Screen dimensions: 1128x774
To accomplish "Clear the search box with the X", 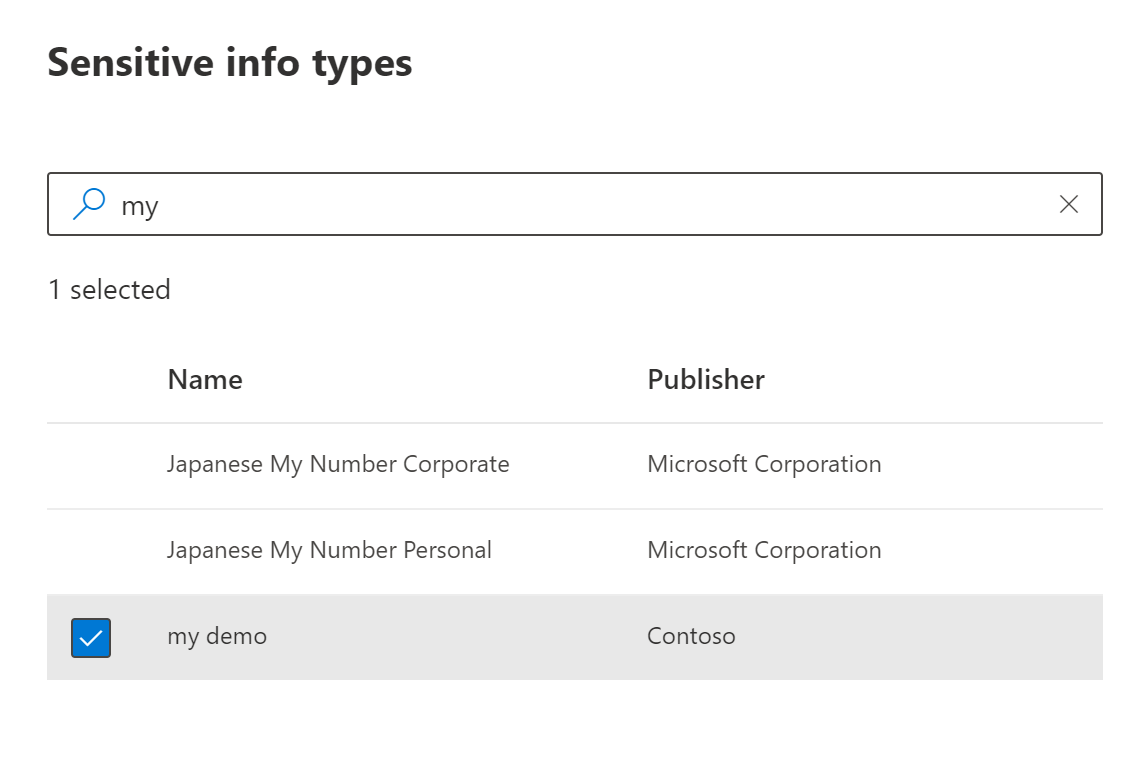I will pos(1068,204).
